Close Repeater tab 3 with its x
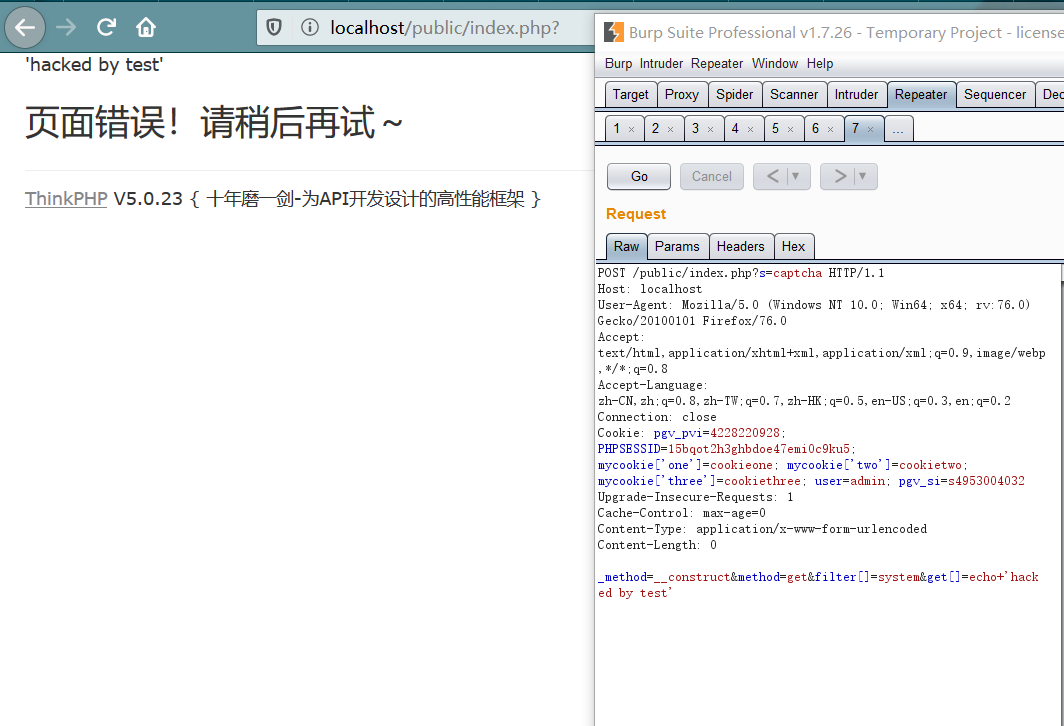The width and height of the screenshot is (1064, 726). pyautogui.click(x=710, y=130)
